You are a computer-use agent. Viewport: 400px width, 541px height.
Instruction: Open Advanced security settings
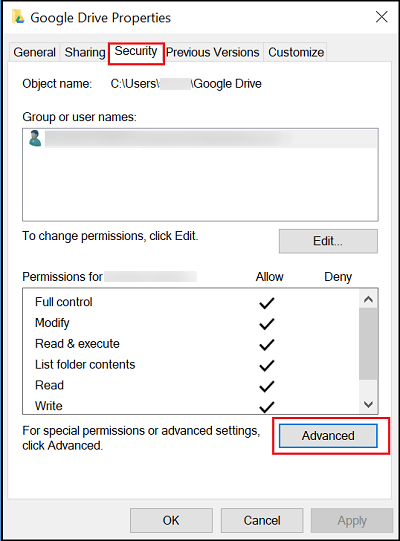coord(328,436)
